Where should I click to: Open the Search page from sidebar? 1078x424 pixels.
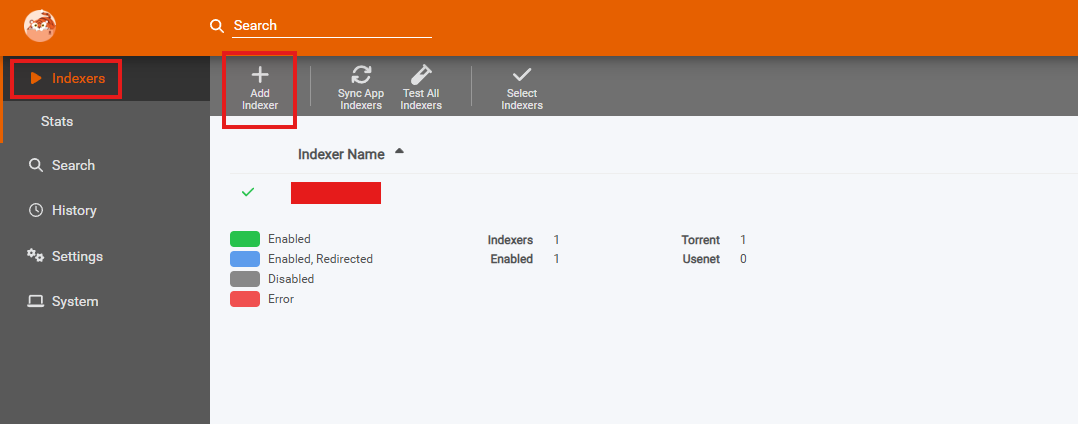pos(73,165)
